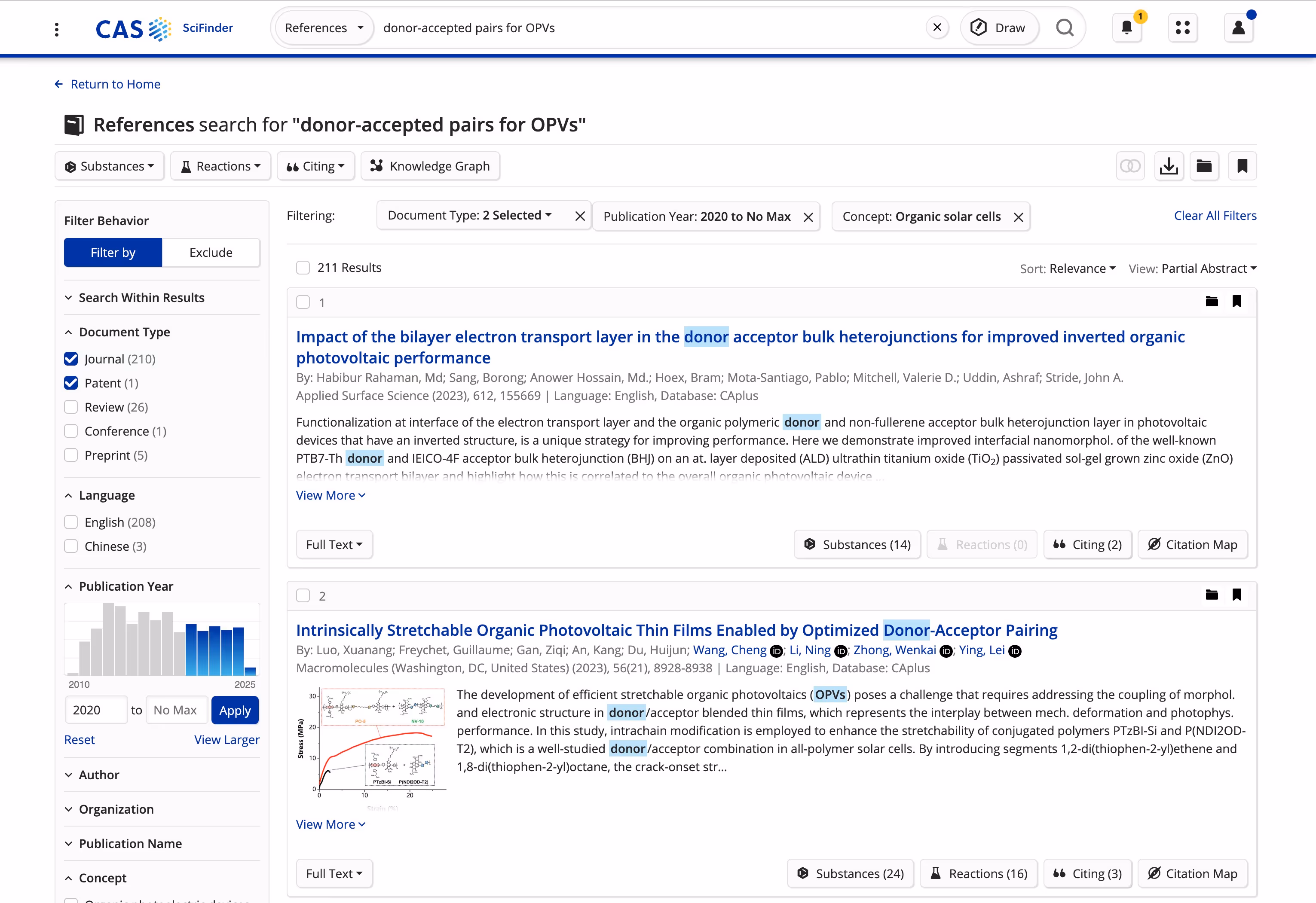Uncheck the Journal document type
Image resolution: width=1316 pixels, height=903 pixels.
tap(71, 359)
